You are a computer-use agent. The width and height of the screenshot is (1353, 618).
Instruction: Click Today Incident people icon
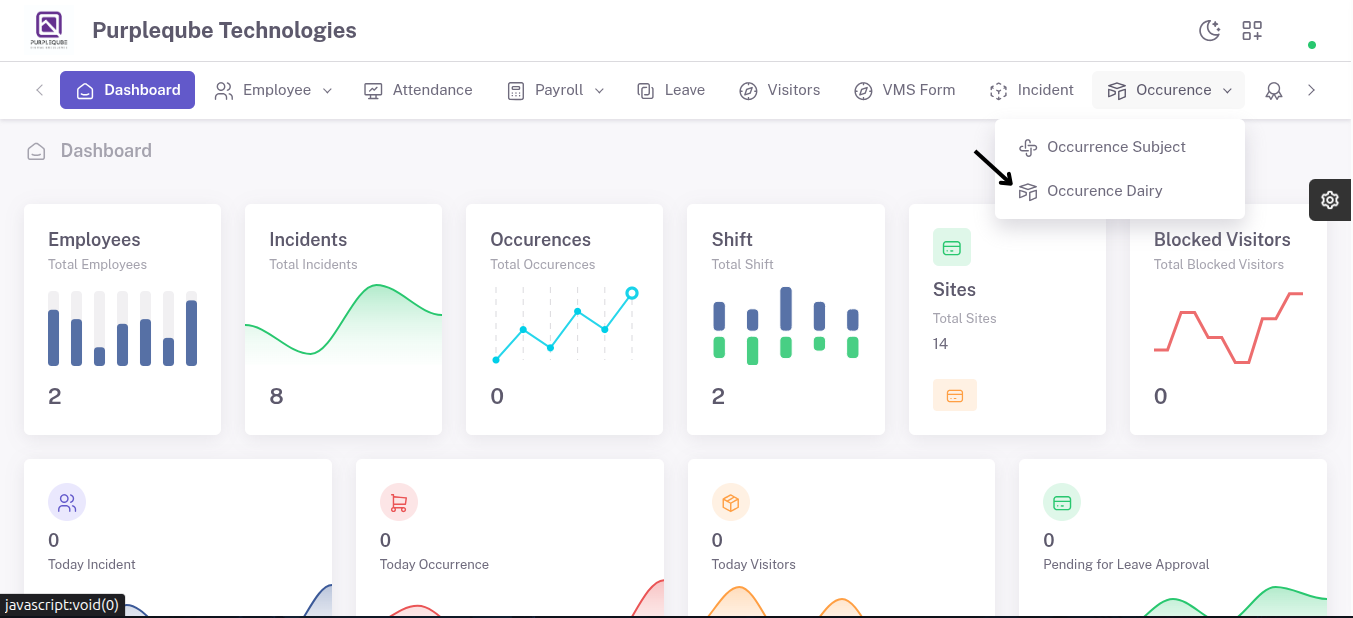(x=67, y=503)
